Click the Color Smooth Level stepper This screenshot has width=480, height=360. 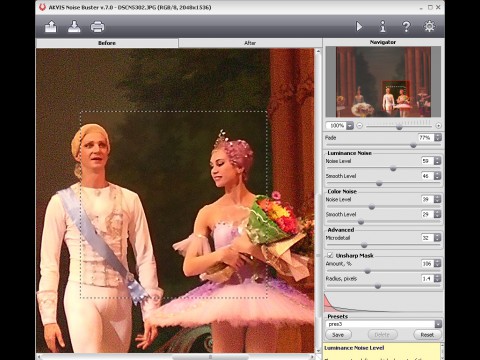click(x=438, y=214)
